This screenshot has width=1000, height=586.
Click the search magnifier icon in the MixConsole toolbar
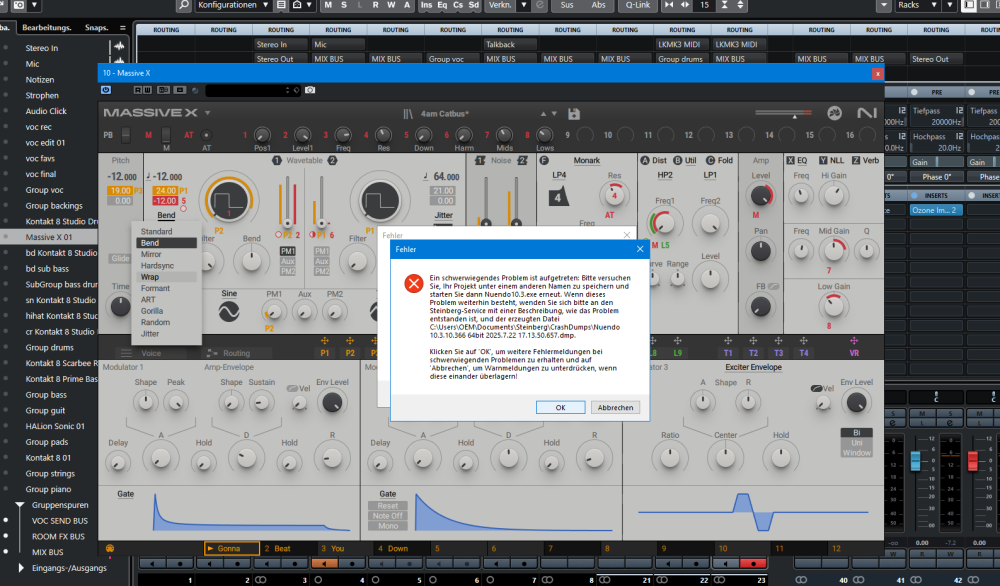184,5
